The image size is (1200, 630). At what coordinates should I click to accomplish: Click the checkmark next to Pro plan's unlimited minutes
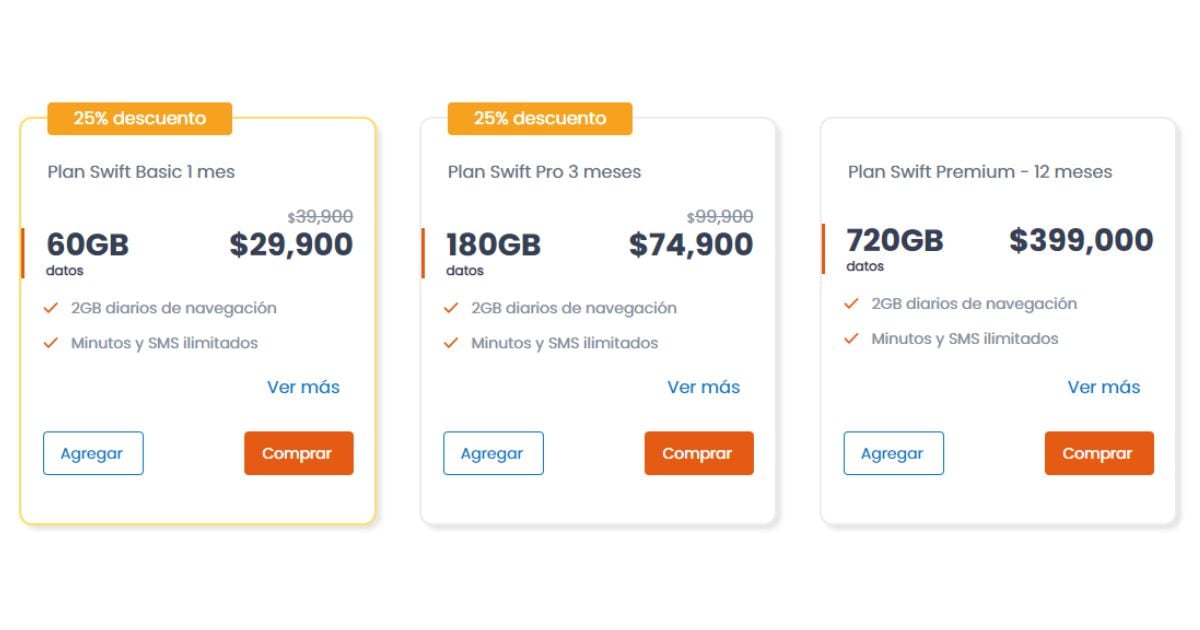[449, 343]
